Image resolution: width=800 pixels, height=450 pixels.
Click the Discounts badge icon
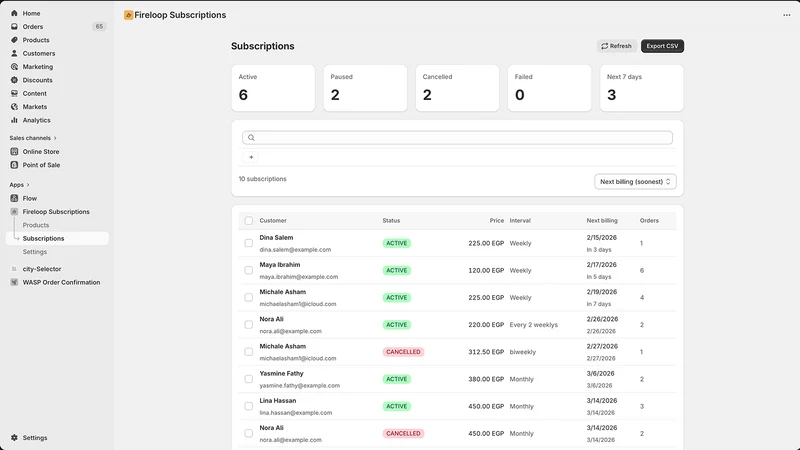pos(14,80)
